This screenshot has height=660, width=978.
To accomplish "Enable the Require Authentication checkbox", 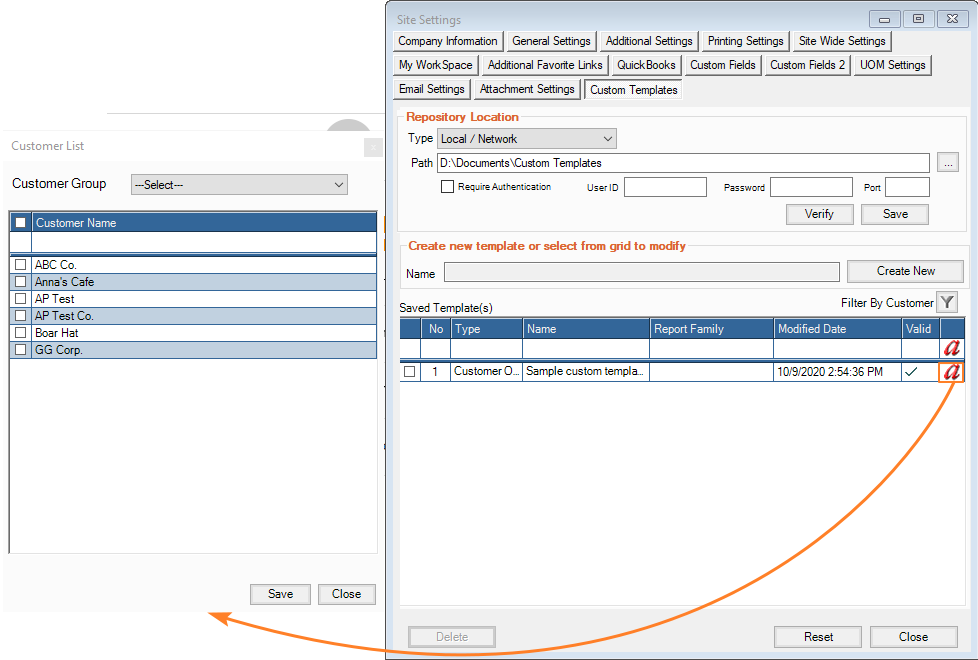I will click(448, 187).
